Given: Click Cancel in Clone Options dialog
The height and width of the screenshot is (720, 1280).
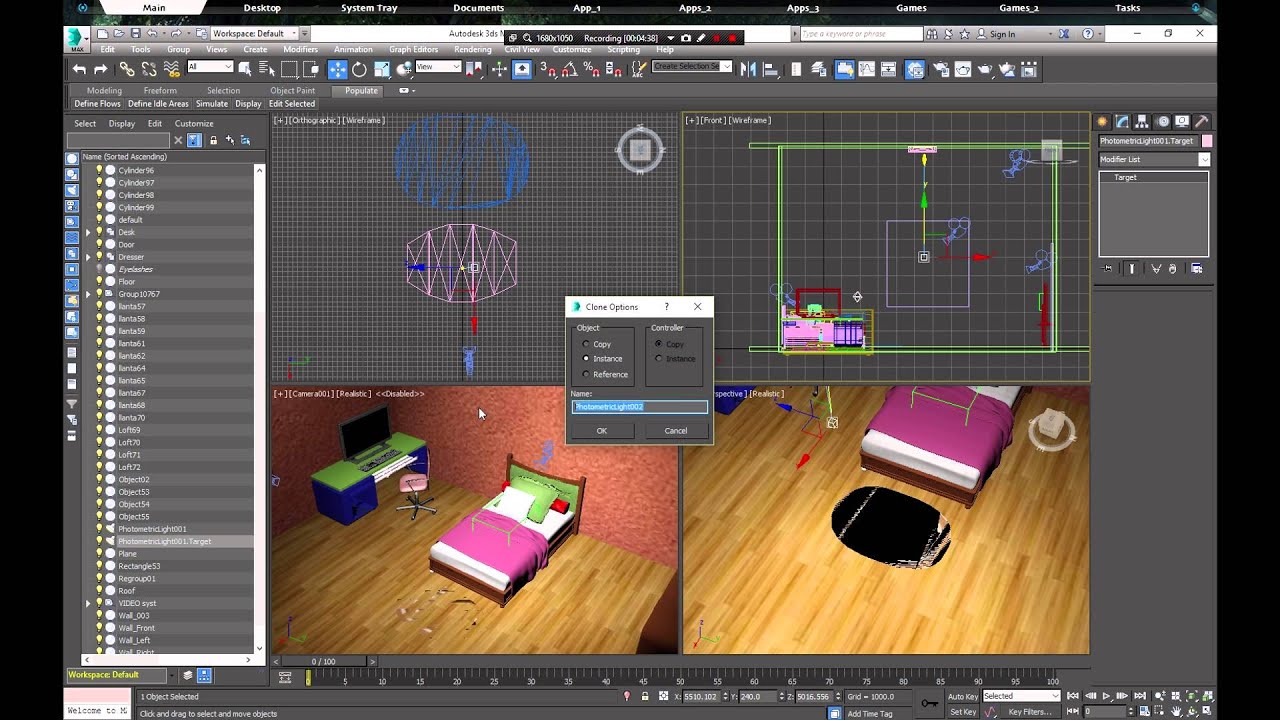Looking at the screenshot, I should click(x=676, y=431).
